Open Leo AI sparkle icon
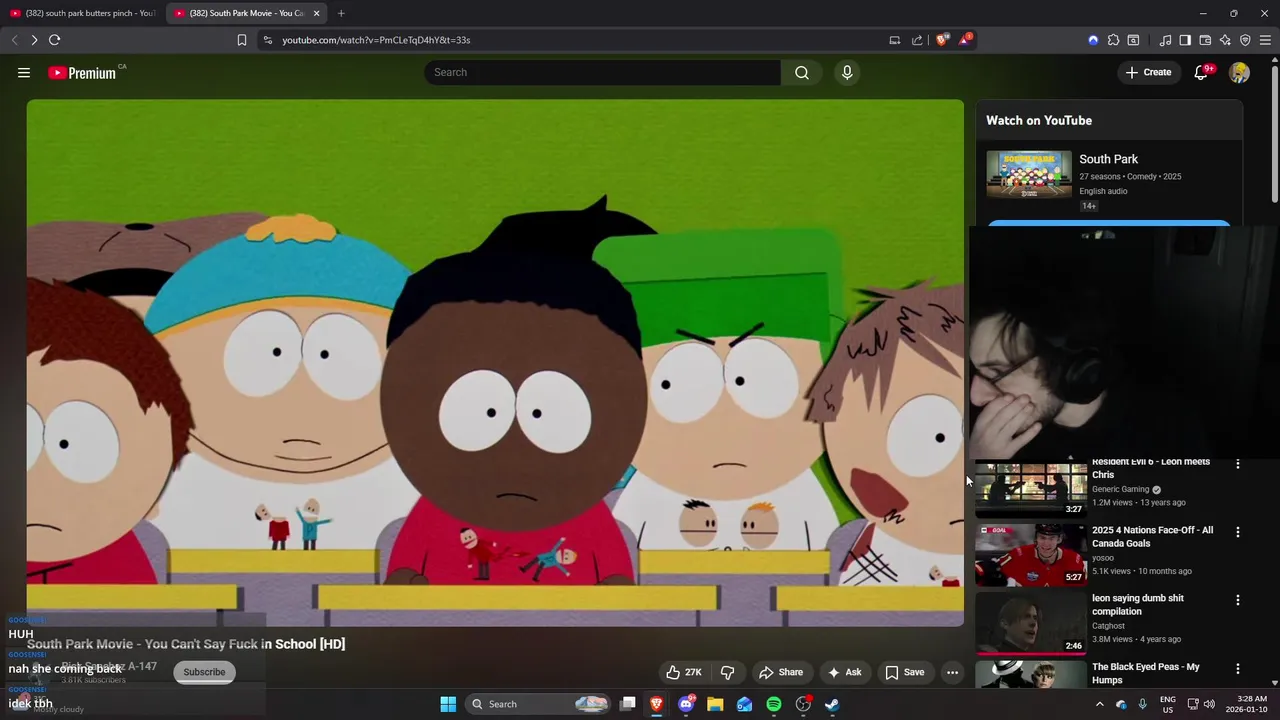This screenshot has width=1280, height=720. tap(1225, 40)
